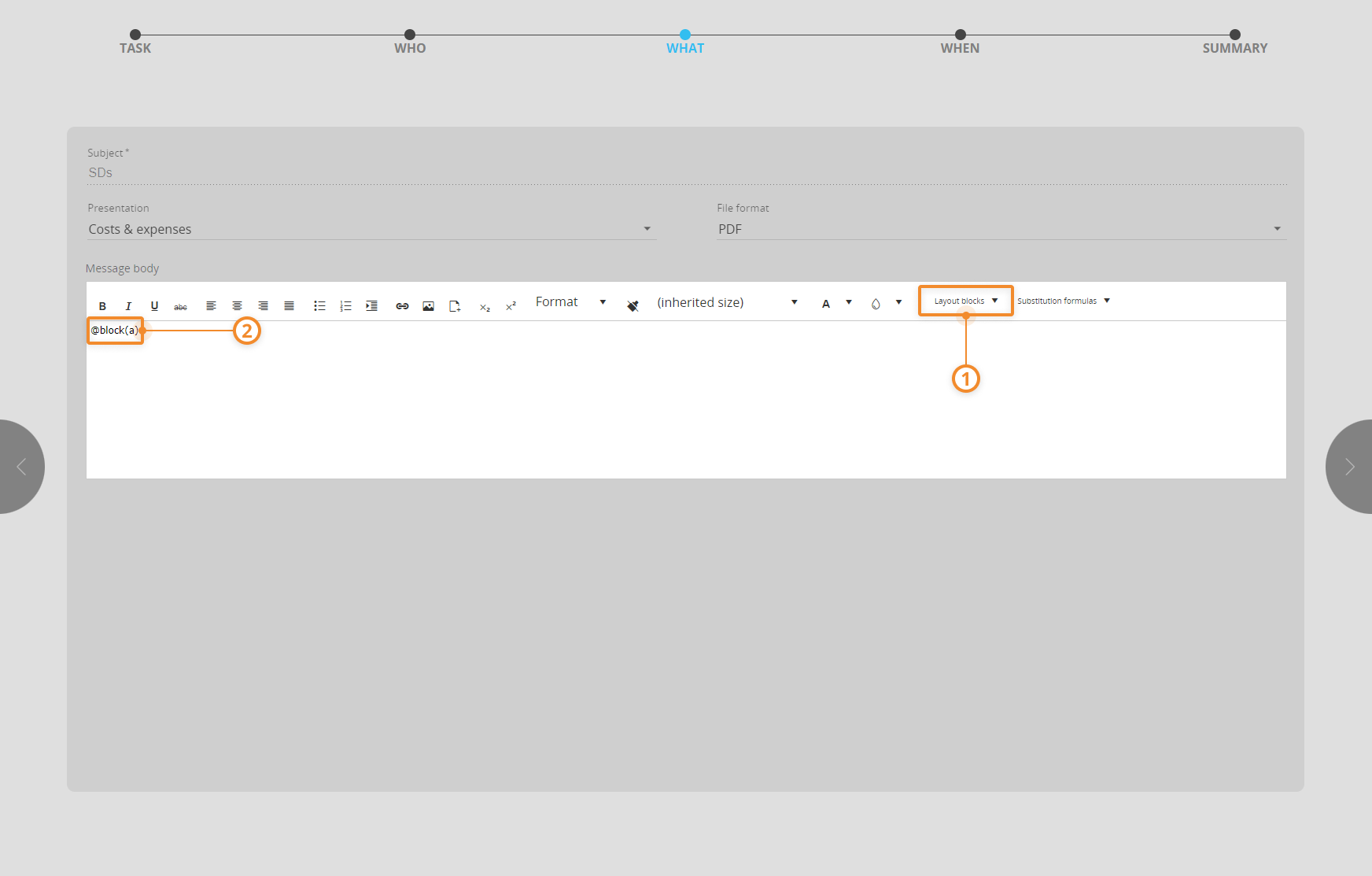Clean formatting brush icon
This screenshot has width=1372, height=876.
633,305
